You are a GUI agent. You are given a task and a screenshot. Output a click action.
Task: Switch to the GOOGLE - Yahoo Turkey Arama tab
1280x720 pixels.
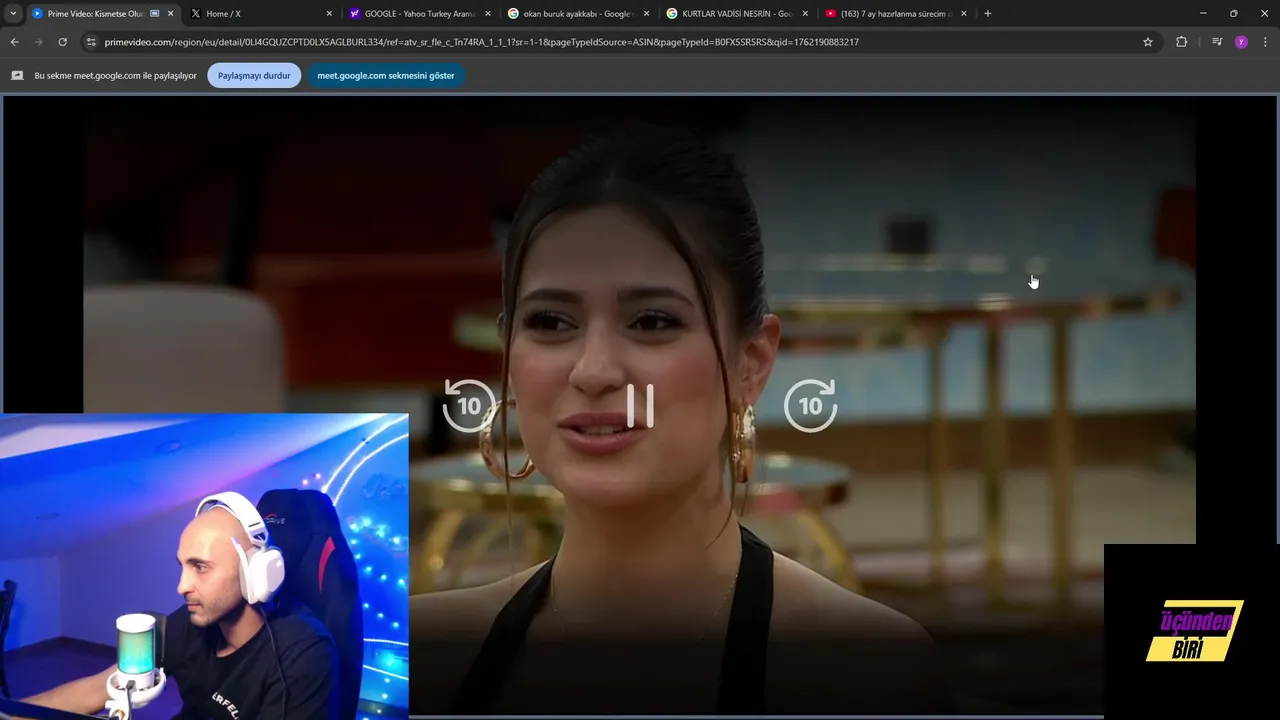pos(418,14)
